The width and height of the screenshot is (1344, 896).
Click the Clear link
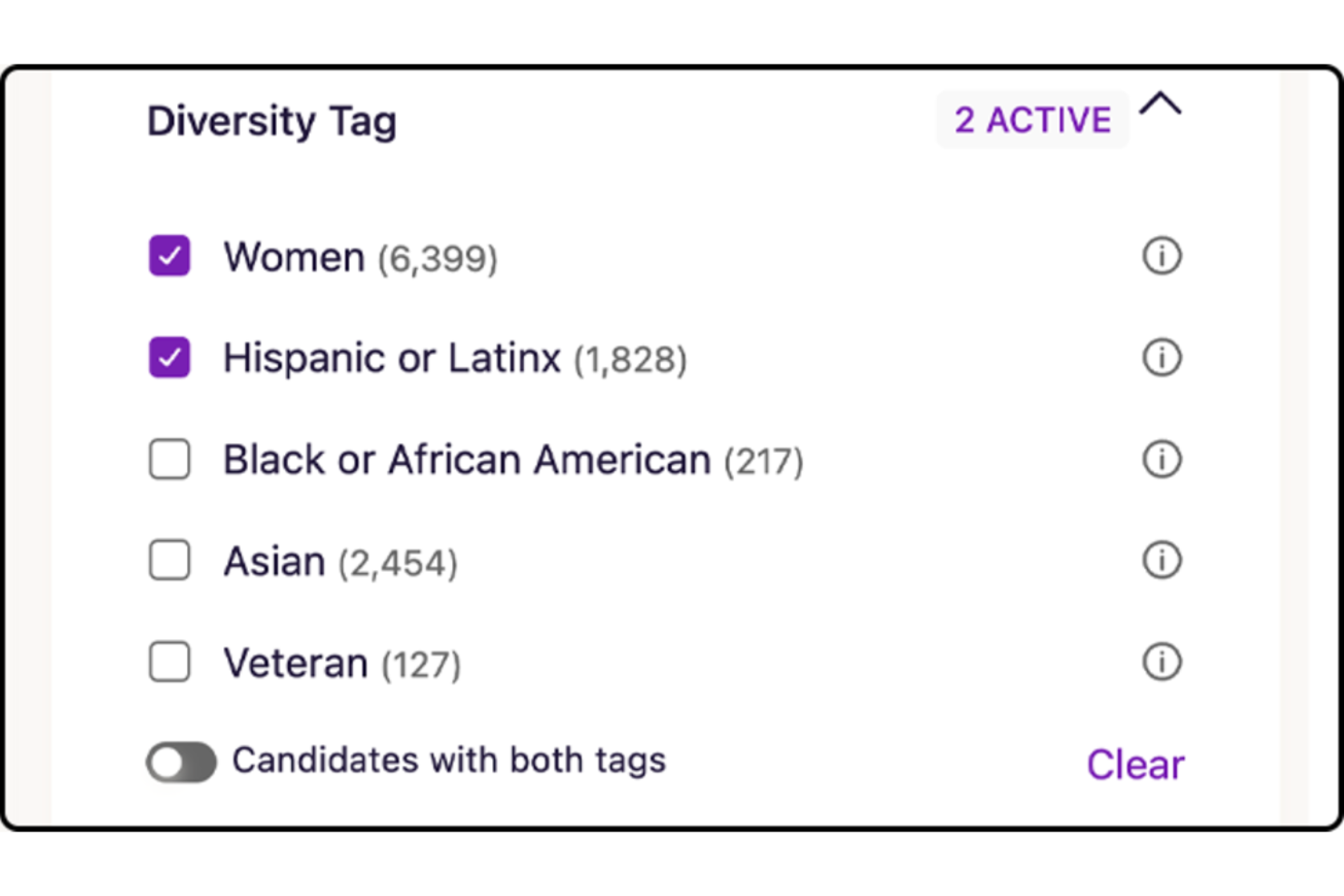[x=1135, y=764]
